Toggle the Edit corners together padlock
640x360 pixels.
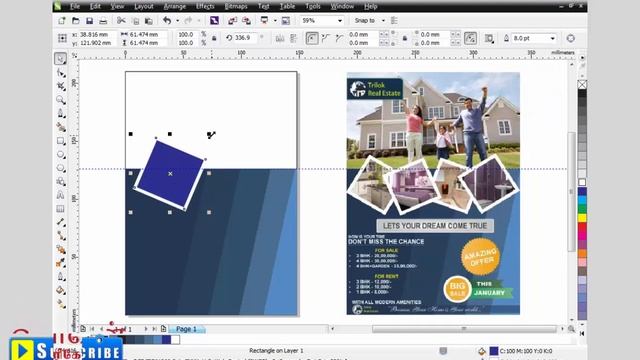(x=405, y=38)
